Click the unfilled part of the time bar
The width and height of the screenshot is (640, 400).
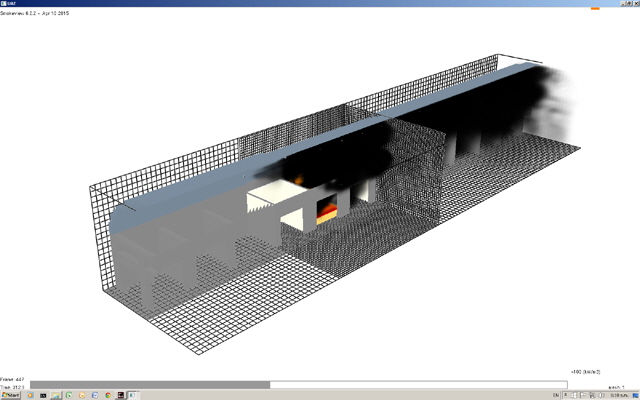[420, 384]
